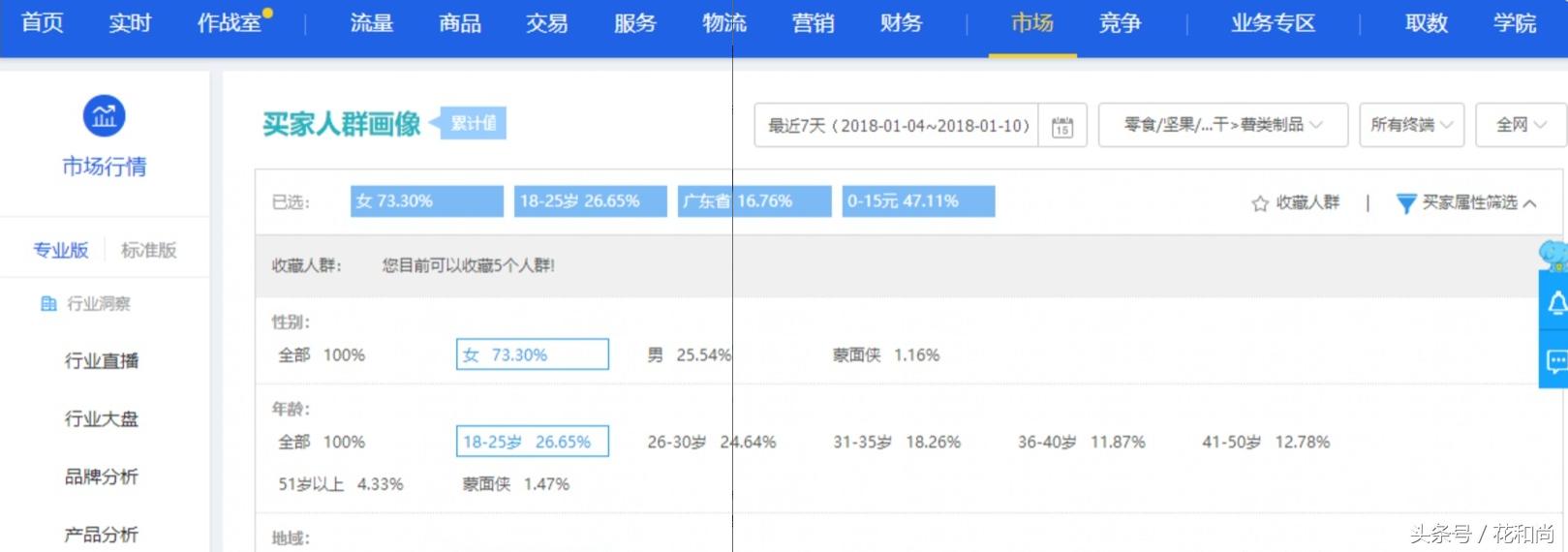Collapse the 买家属性筛选 panel
This screenshot has width=1568, height=552.
pyautogui.click(x=1530, y=203)
